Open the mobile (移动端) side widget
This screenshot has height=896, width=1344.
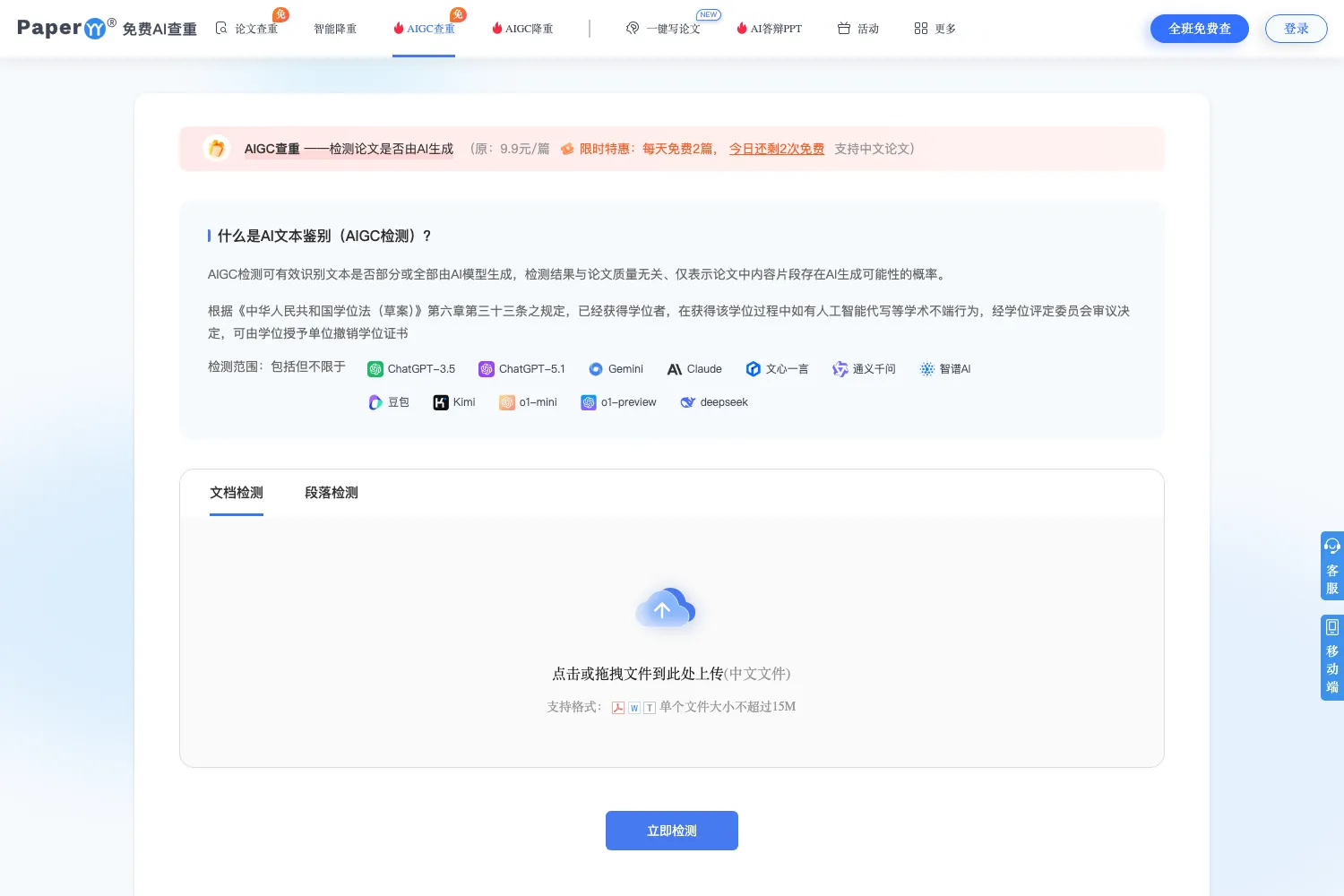coord(1331,657)
